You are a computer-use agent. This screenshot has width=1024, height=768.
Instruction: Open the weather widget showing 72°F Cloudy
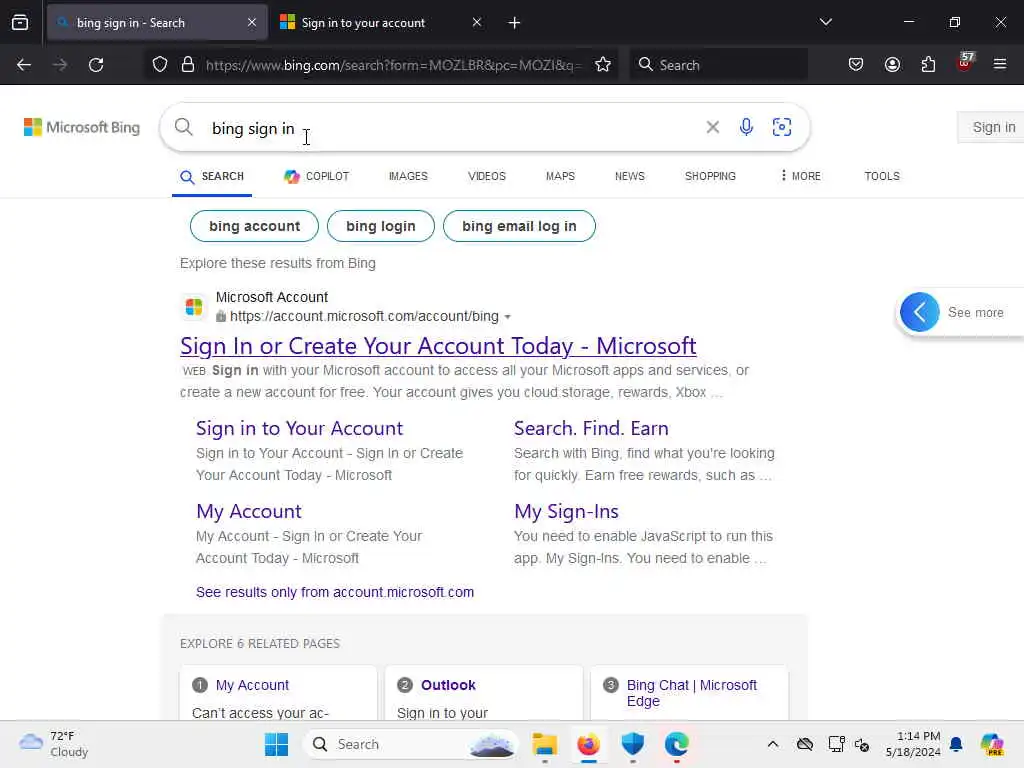(x=54, y=744)
